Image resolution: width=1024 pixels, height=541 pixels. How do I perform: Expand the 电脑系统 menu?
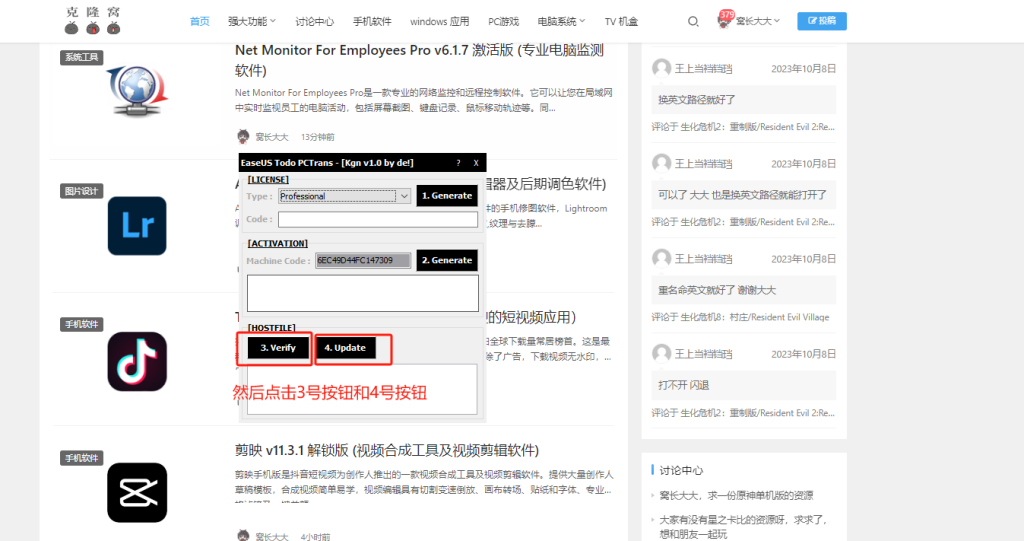(562, 22)
